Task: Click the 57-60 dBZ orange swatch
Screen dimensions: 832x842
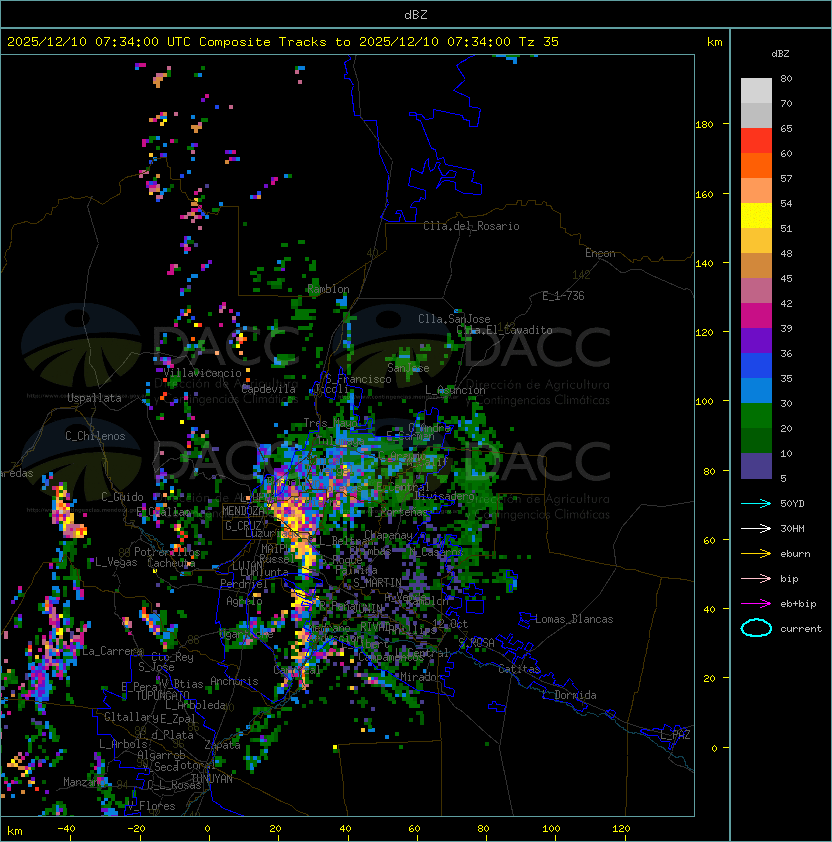Action: click(x=756, y=166)
